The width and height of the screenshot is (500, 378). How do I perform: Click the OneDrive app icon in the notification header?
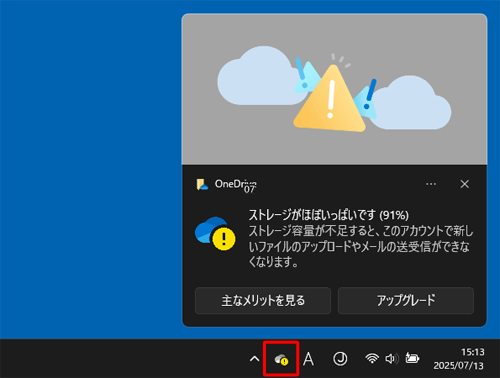202,184
